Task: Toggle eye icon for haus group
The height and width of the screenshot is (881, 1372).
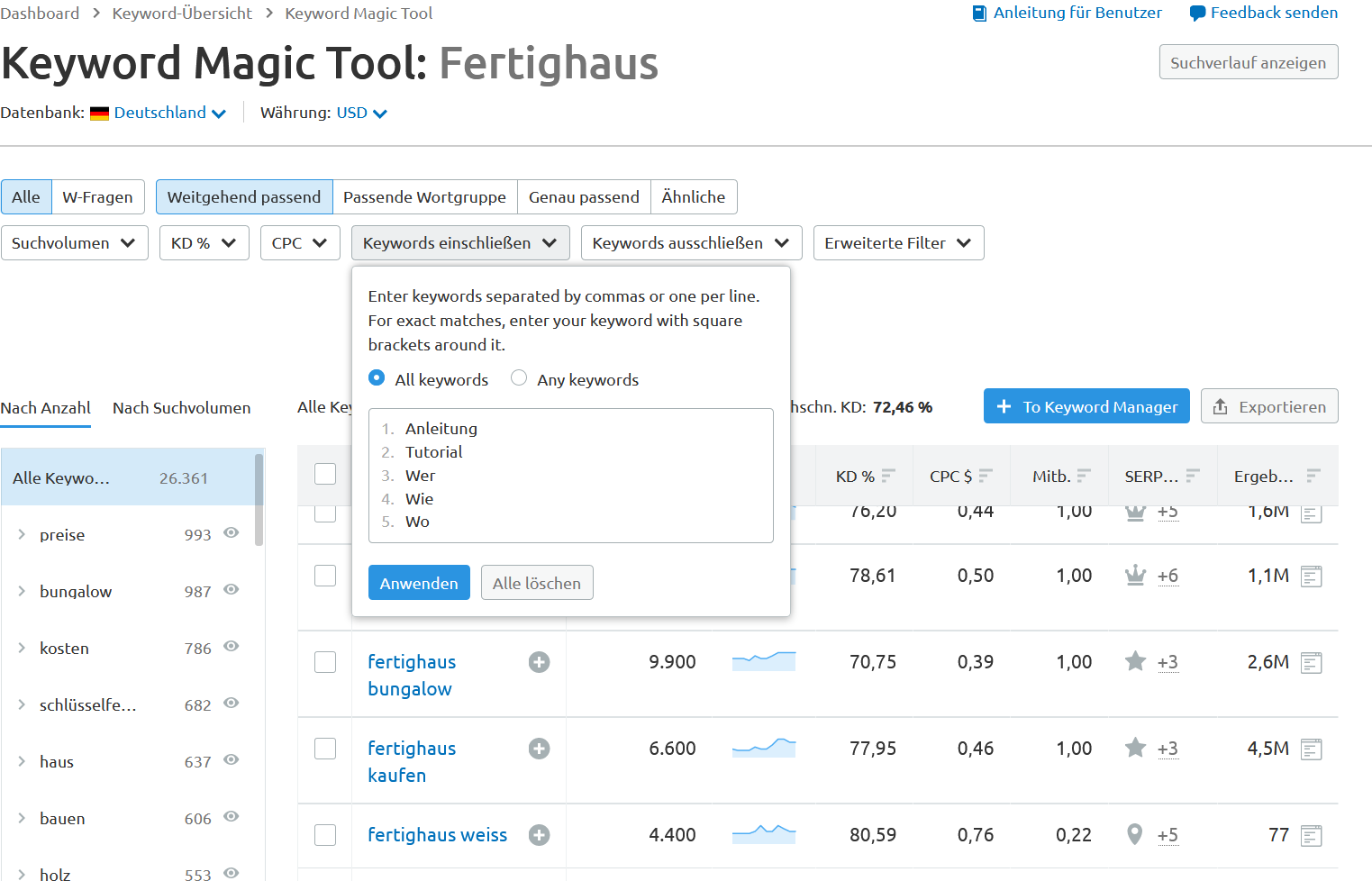Action: 232,759
